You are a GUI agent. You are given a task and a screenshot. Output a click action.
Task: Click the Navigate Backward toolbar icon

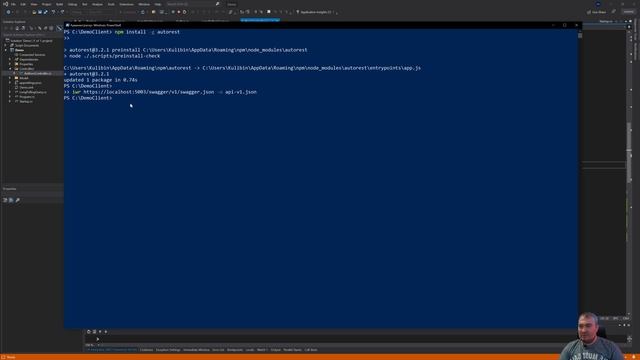(x=9, y=12)
